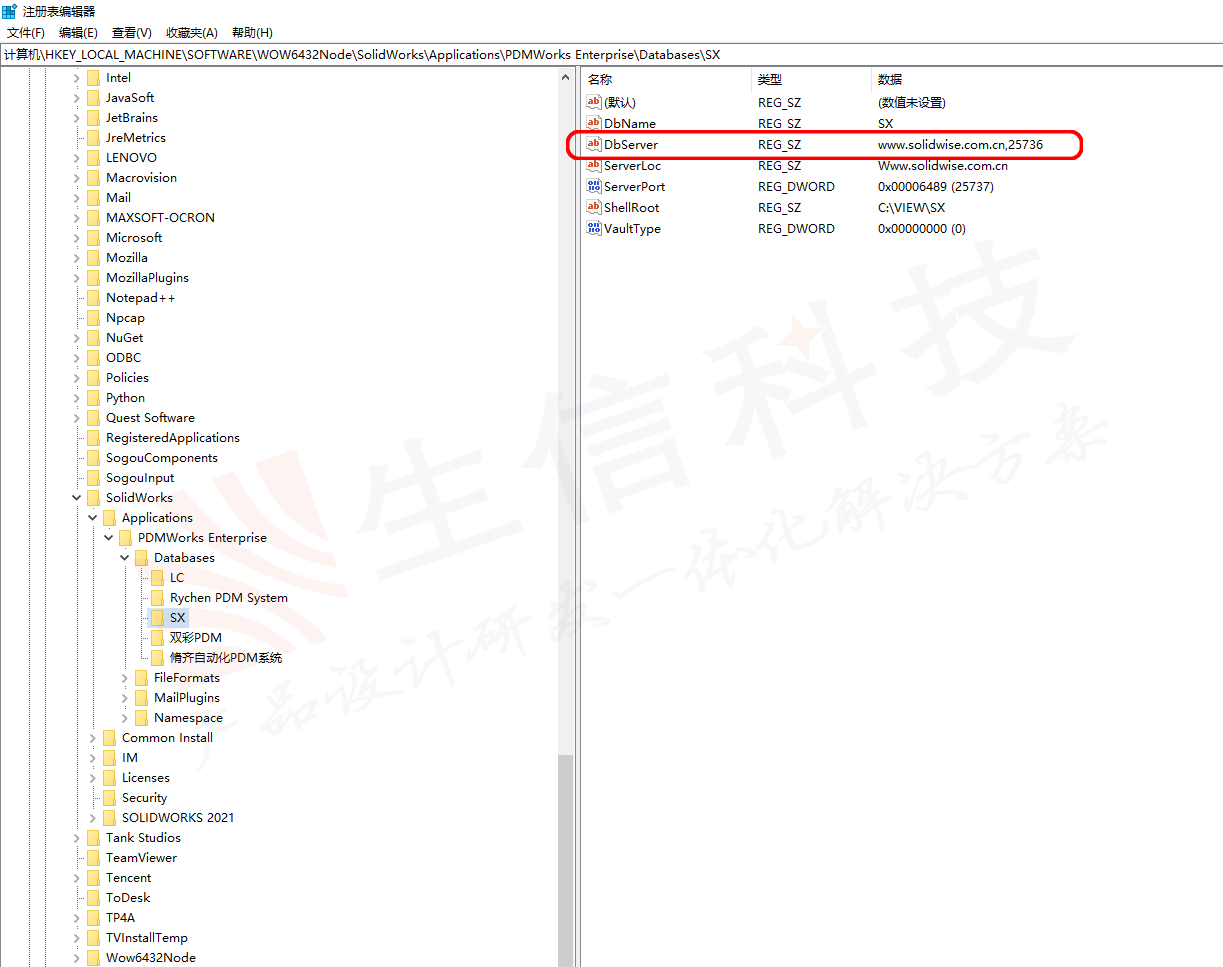Click the string icon of (默认) value
Image resolution: width=1223 pixels, height=967 pixels.
594,102
